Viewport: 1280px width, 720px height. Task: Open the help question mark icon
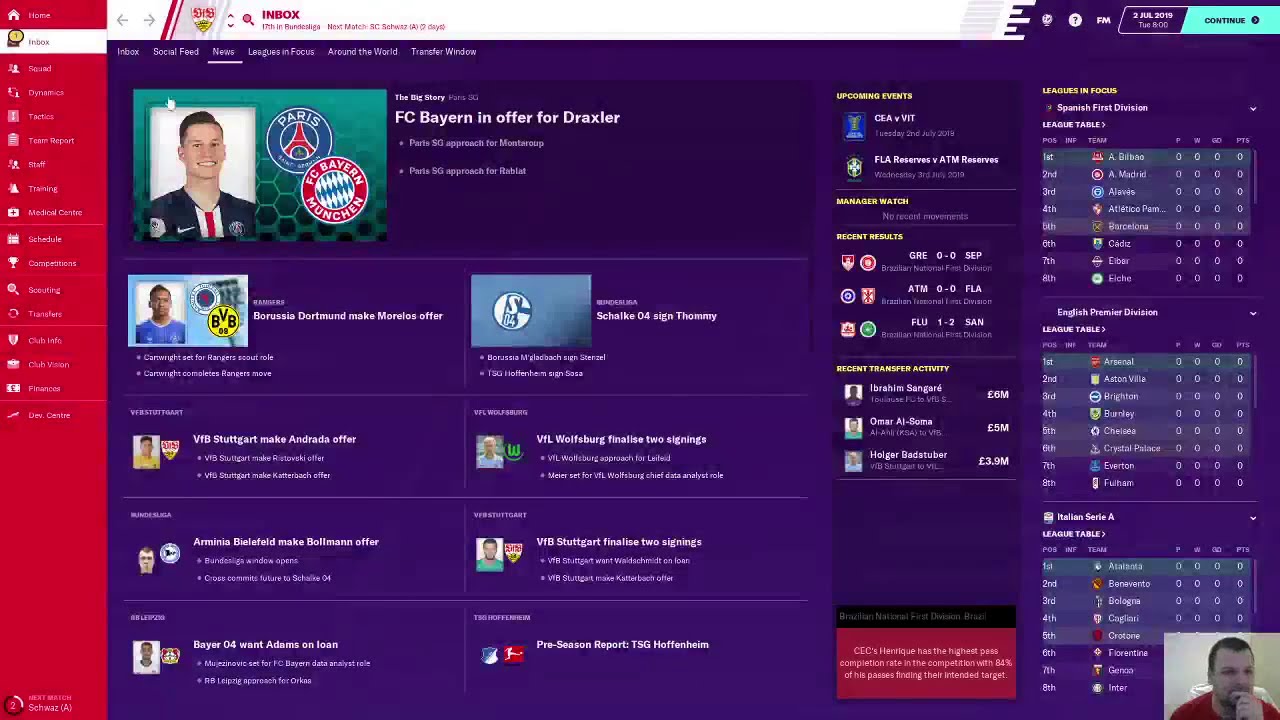coord(1075,20)
